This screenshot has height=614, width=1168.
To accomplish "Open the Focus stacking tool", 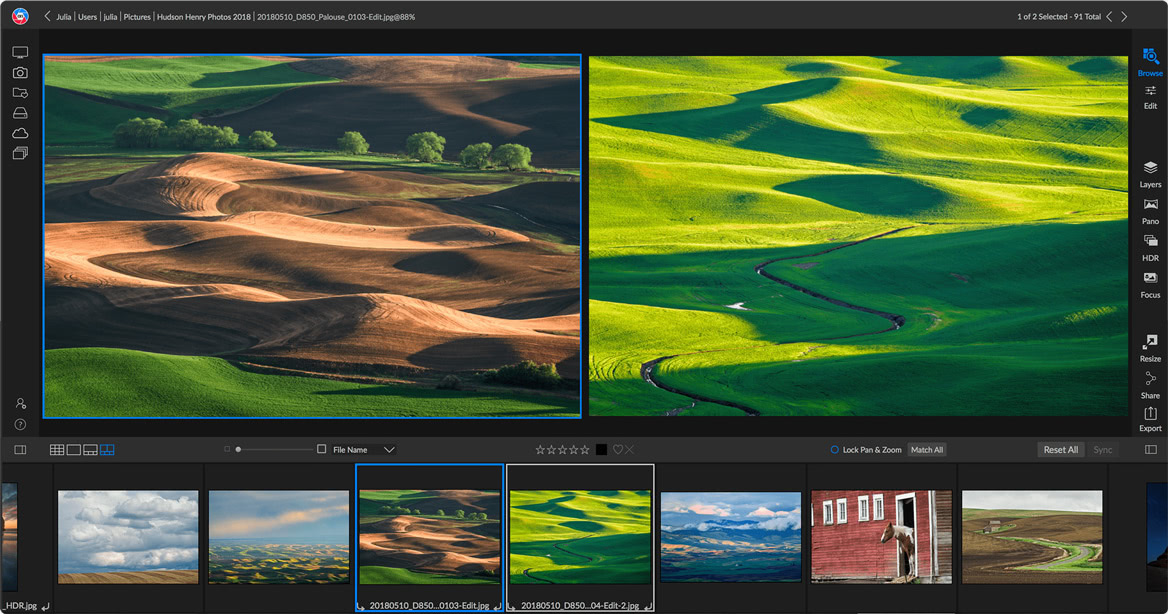I will [x=1150, y=285].
